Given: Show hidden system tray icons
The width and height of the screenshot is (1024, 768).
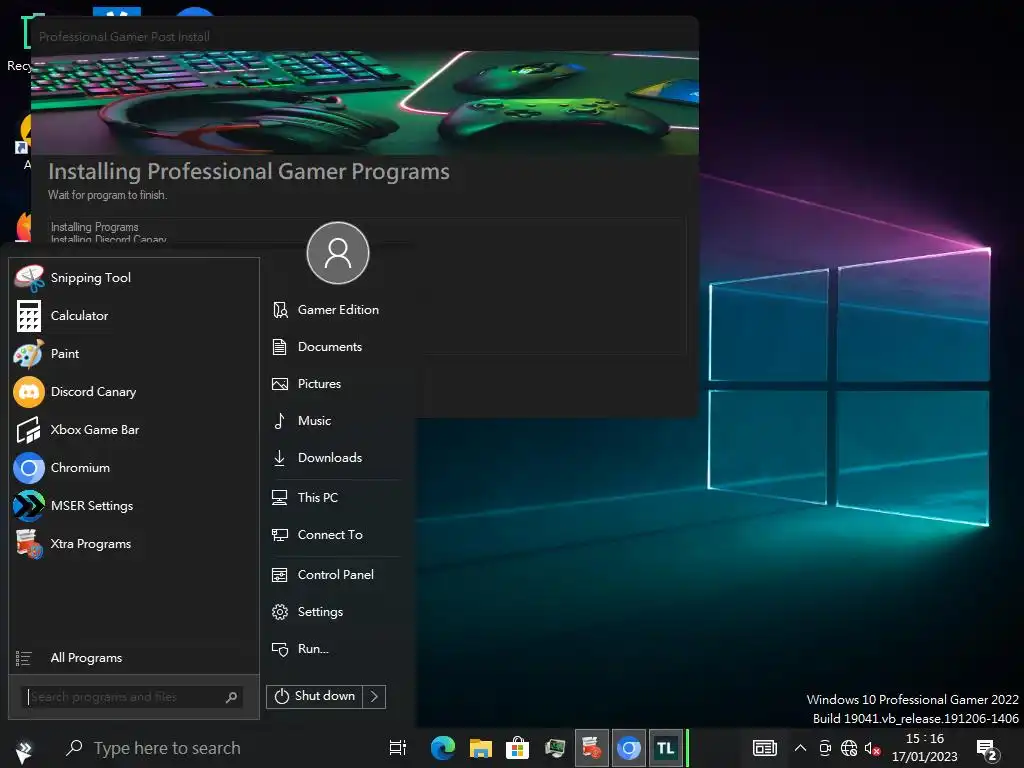Looking at the screenshot, I should pyautogui.click(x=800, y=748).
